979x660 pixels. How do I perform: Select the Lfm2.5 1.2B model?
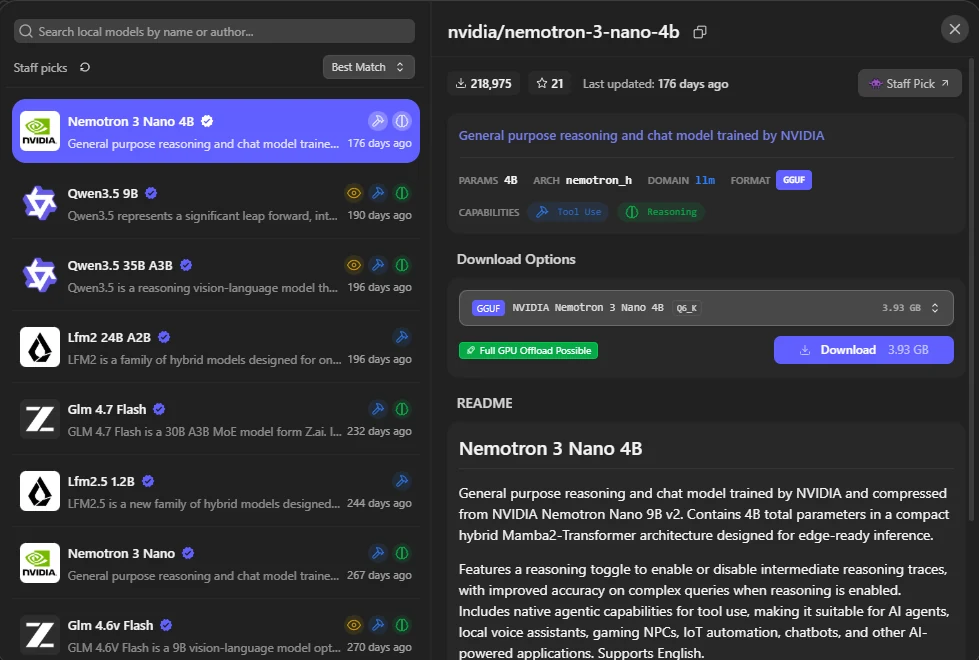[216, 491]
